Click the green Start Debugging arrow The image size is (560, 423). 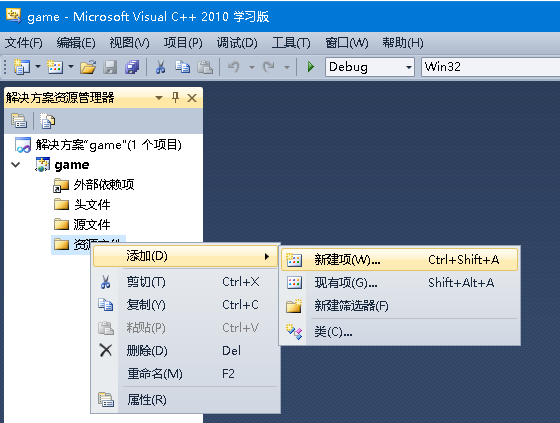click(x=311, y=67)
